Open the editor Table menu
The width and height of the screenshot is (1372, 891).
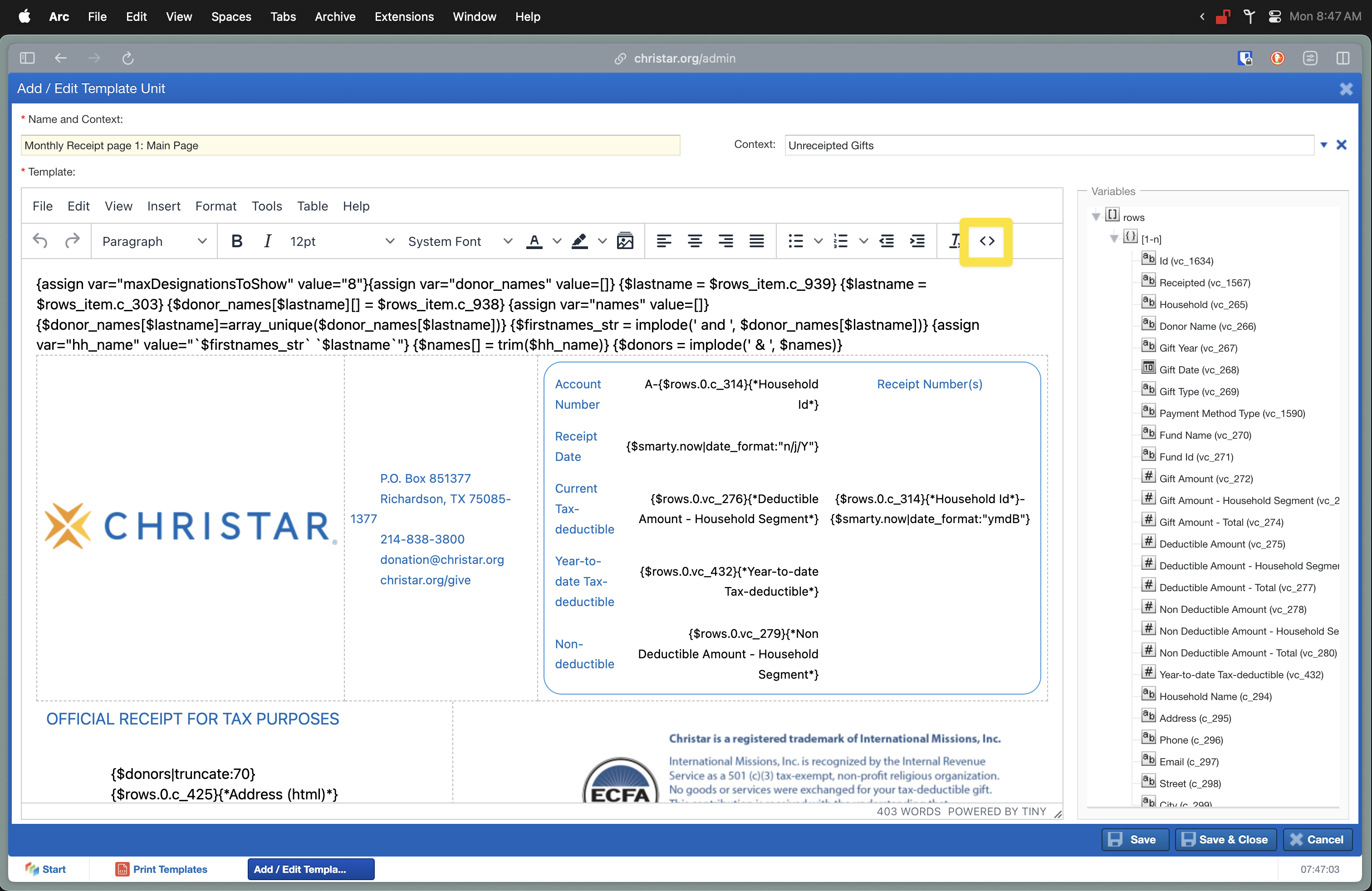click(312, 206)
